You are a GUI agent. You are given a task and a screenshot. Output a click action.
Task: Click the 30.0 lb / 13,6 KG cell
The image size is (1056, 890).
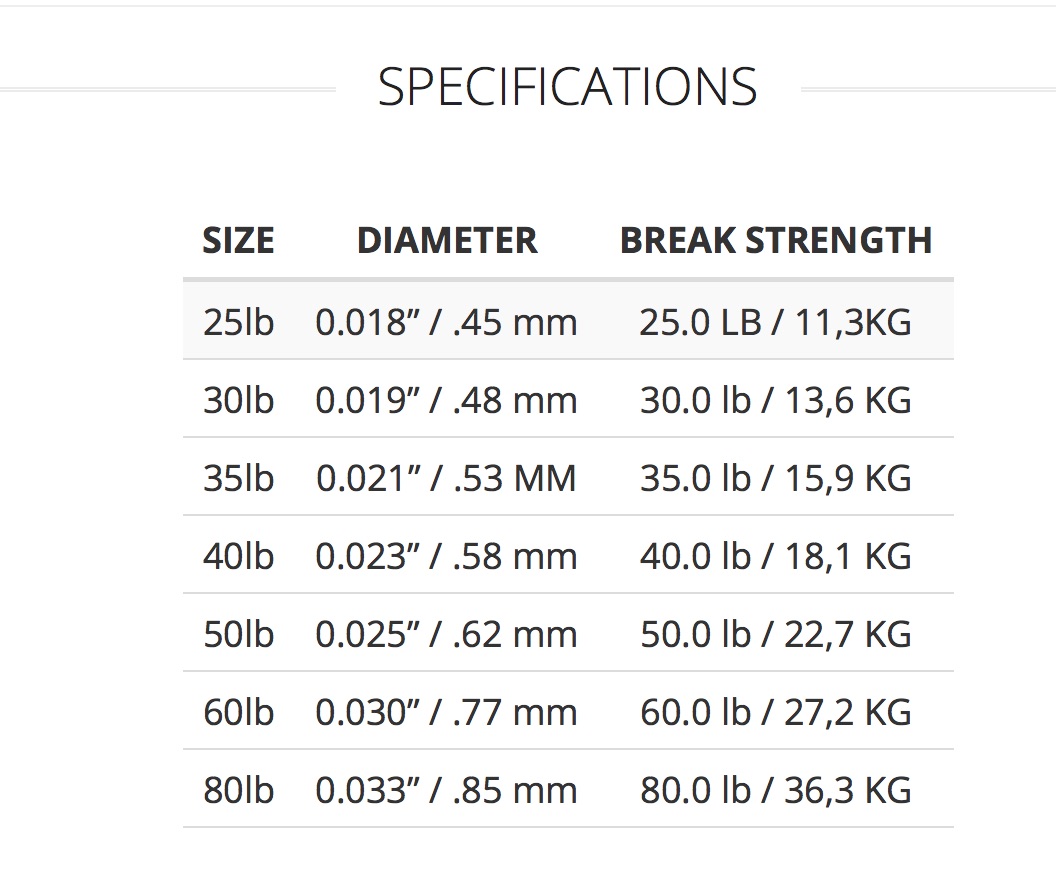point(775,400)
